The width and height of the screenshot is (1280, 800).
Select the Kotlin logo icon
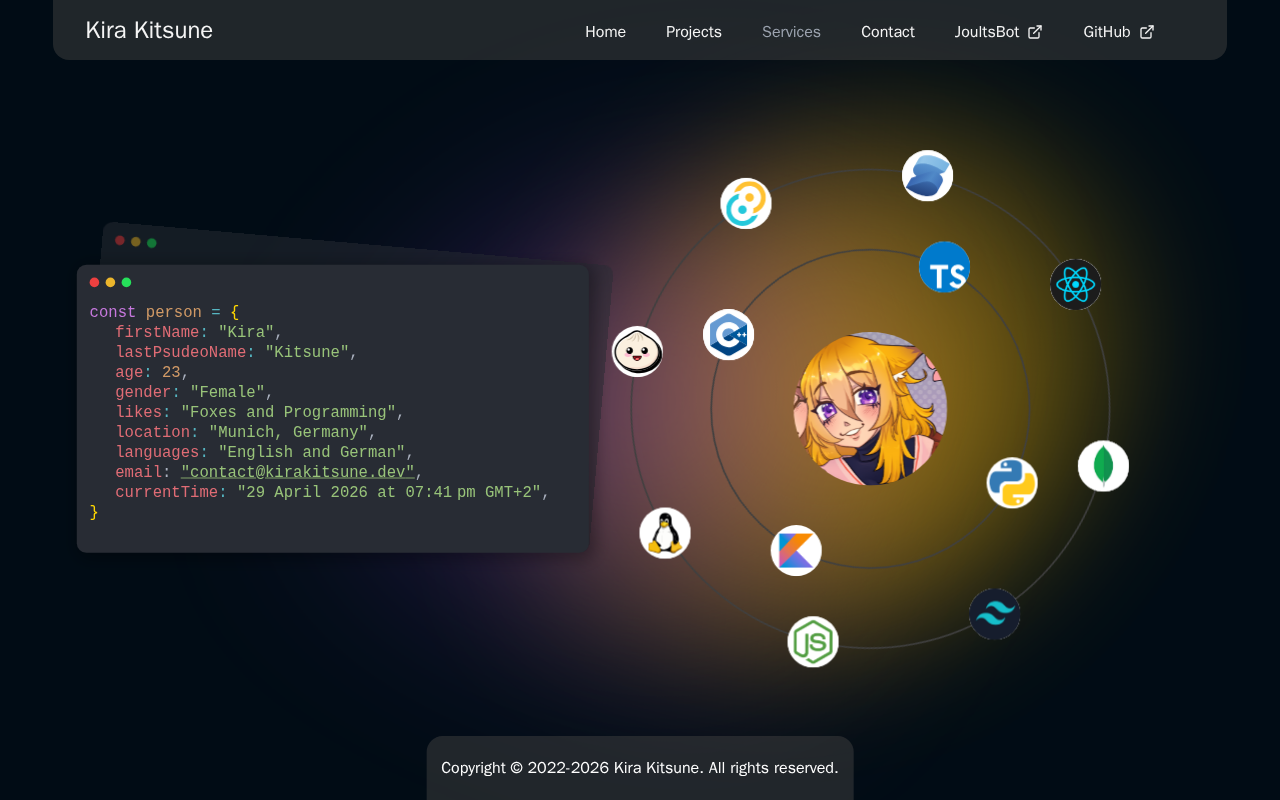click(796, 551)
